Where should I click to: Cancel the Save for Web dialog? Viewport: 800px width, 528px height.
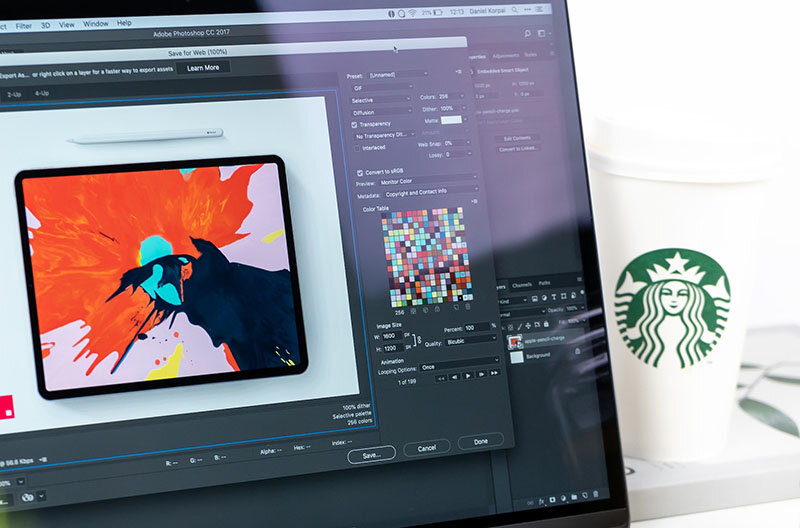pyautogui.click(x=427, y=448)
